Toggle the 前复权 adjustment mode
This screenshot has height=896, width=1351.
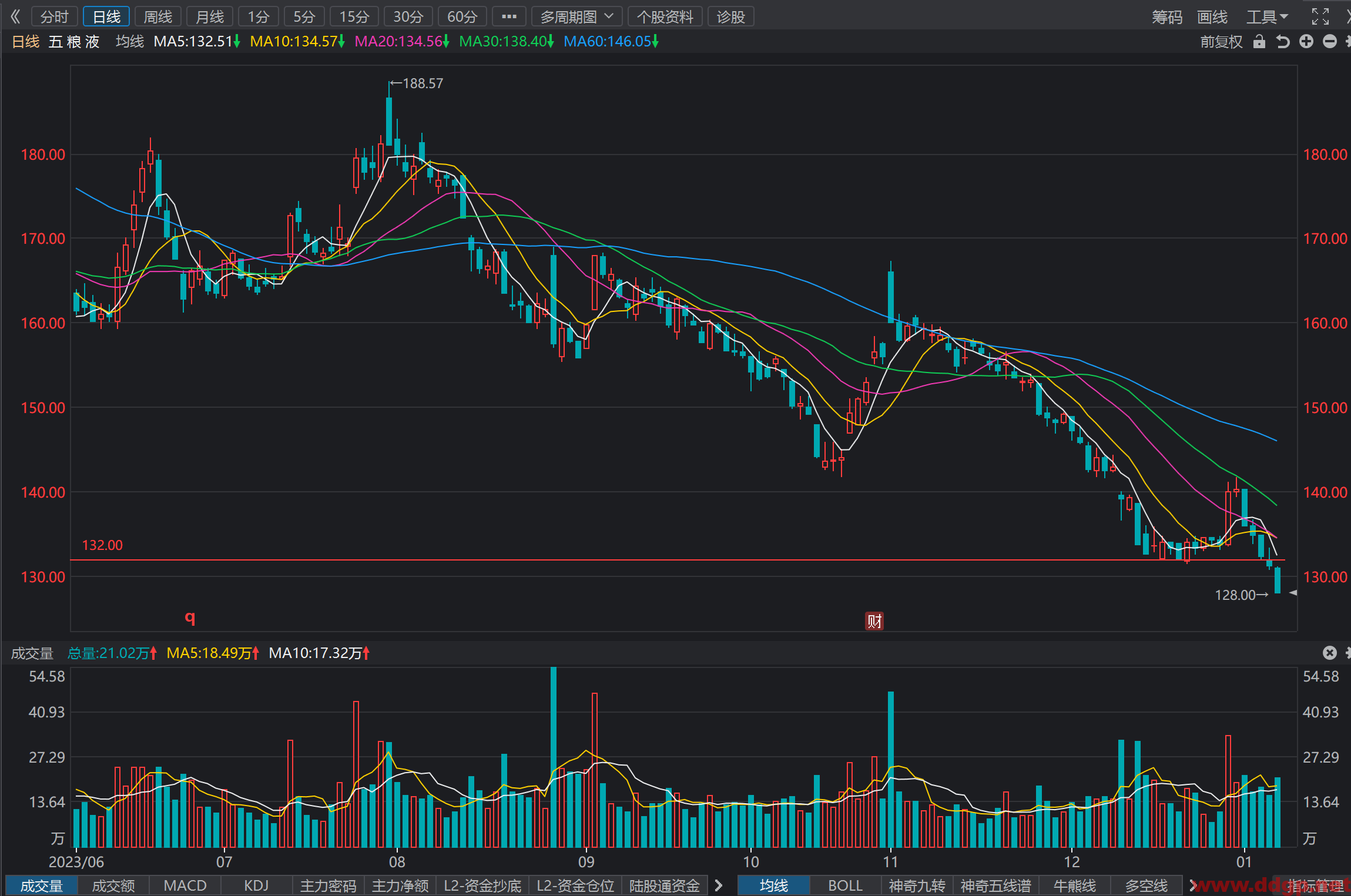pyautogui.click(x=1221, y=42)
